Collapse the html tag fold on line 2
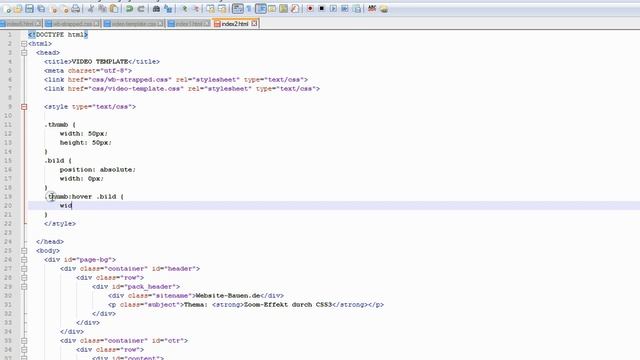This screenshot has height=360, width=640. 24,44
